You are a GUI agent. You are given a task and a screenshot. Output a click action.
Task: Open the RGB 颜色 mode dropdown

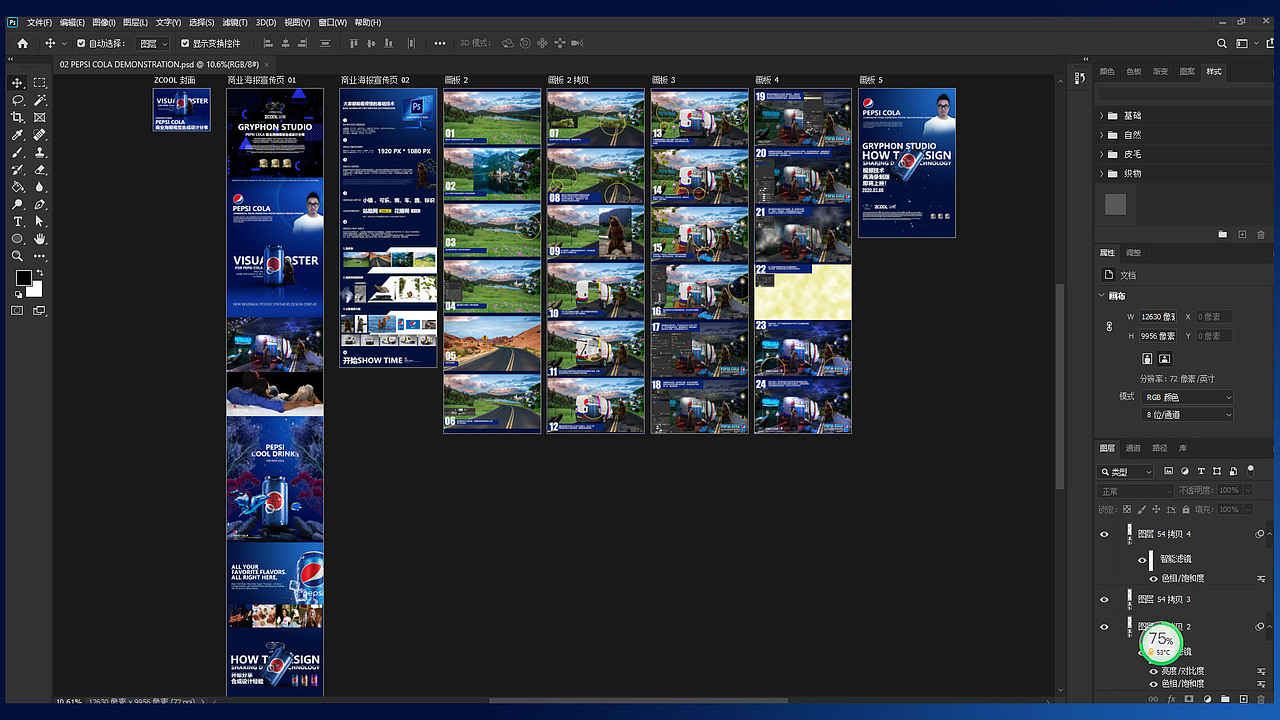tap(1187, 397)
